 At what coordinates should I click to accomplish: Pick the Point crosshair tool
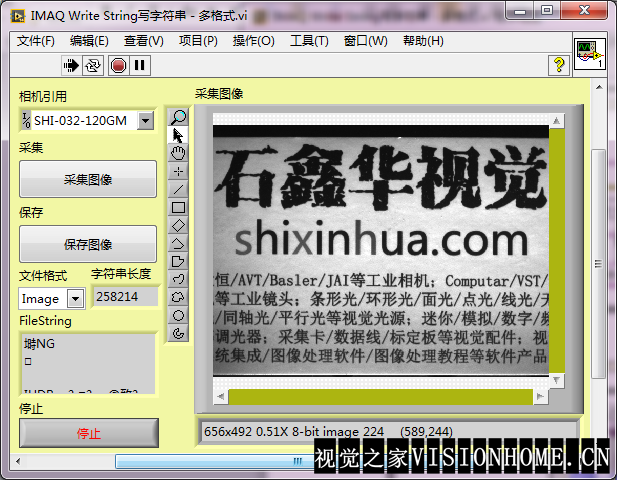coord(179,171)
